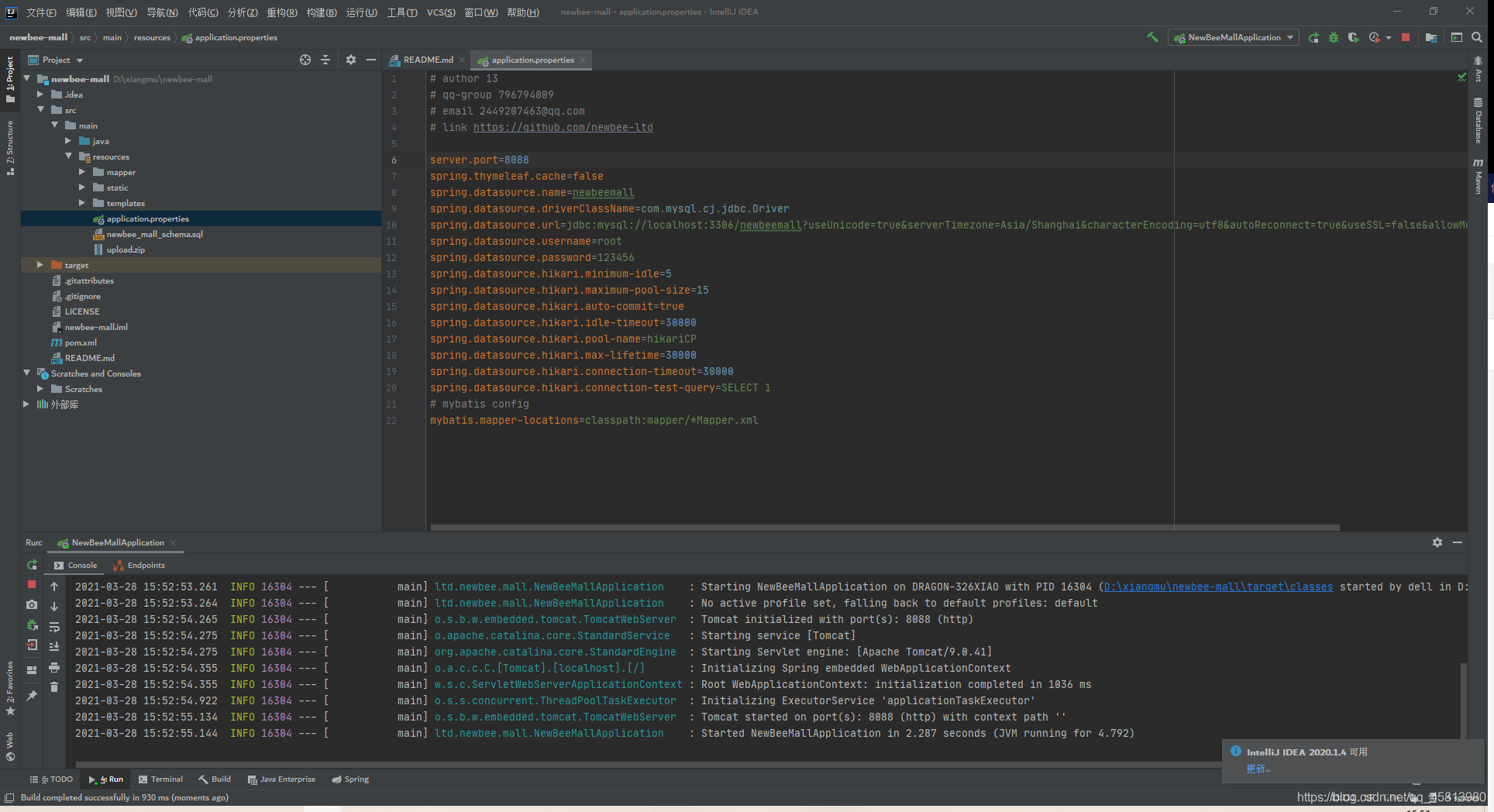Expand the 外部库 external libraries node
Screen dimensions: 1494x812
(26, 404)
